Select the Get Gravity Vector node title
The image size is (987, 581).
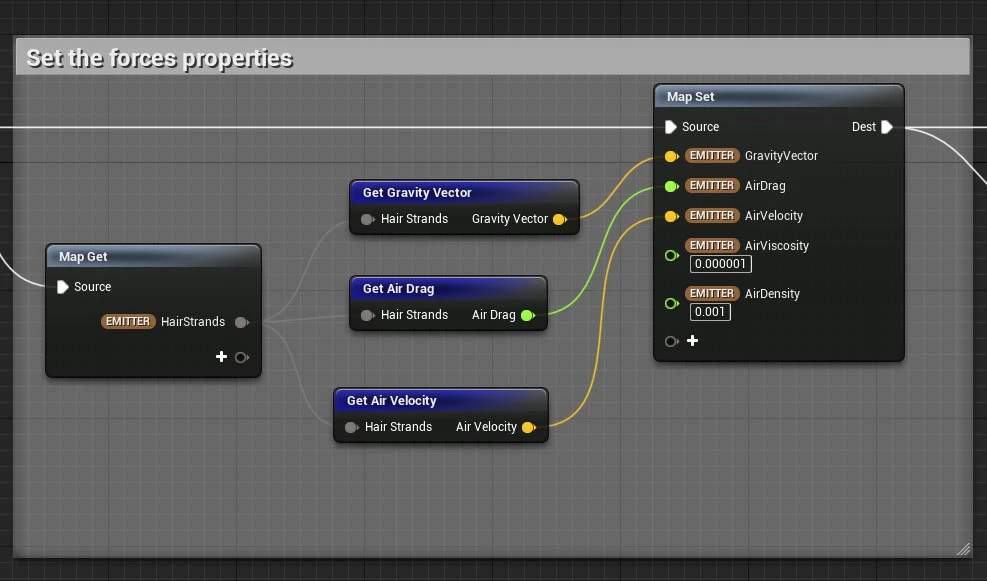pos(417,193)
